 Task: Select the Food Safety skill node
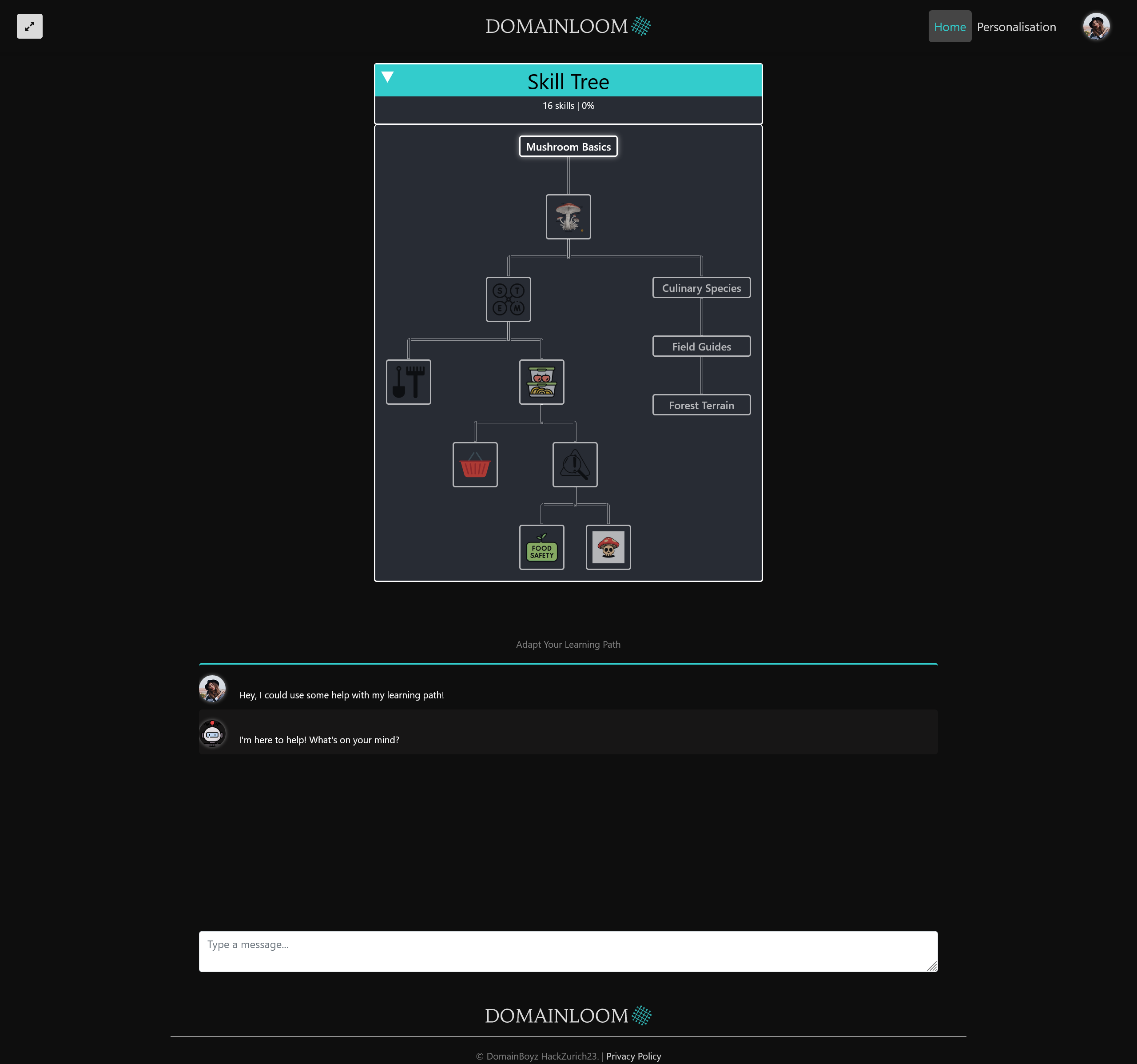541,547
